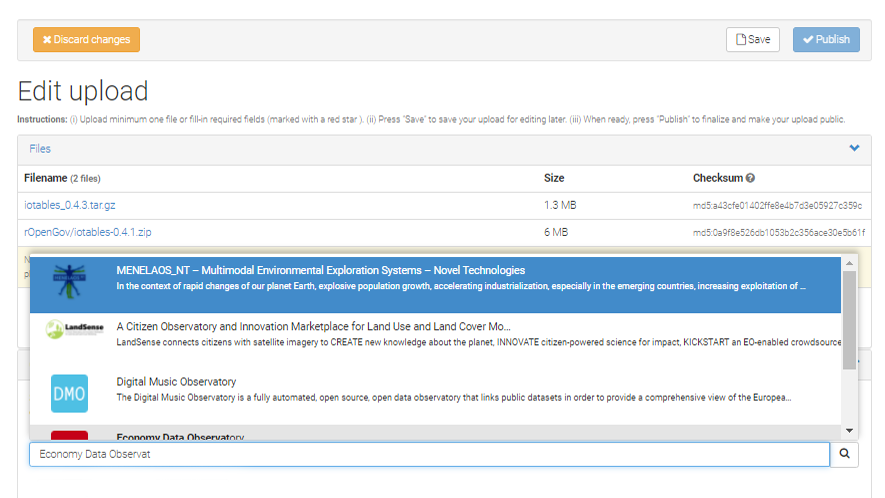
Task: Click the magnifier search button
Action: (x=844, y=455)
